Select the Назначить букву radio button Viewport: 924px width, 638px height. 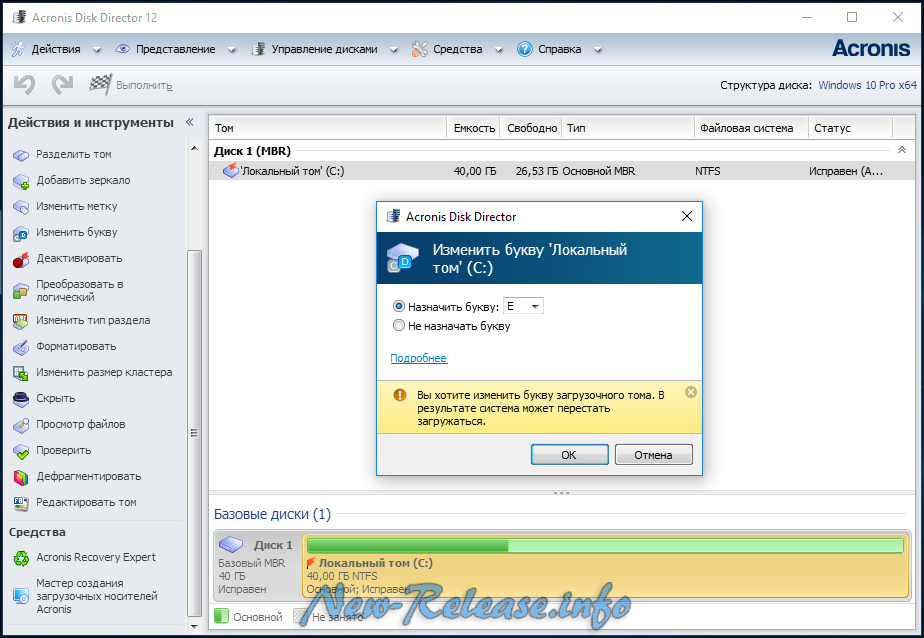point(399,306)
